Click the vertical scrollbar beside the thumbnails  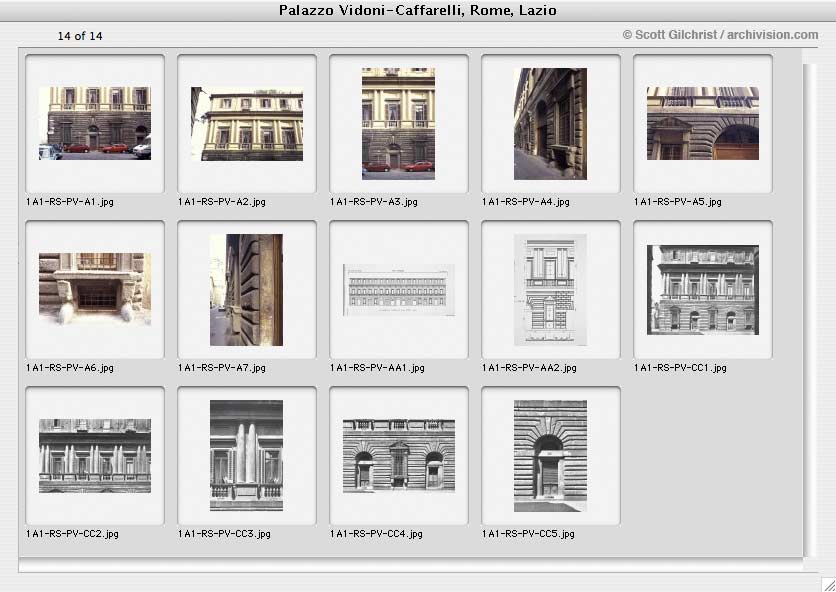(809, 309)
